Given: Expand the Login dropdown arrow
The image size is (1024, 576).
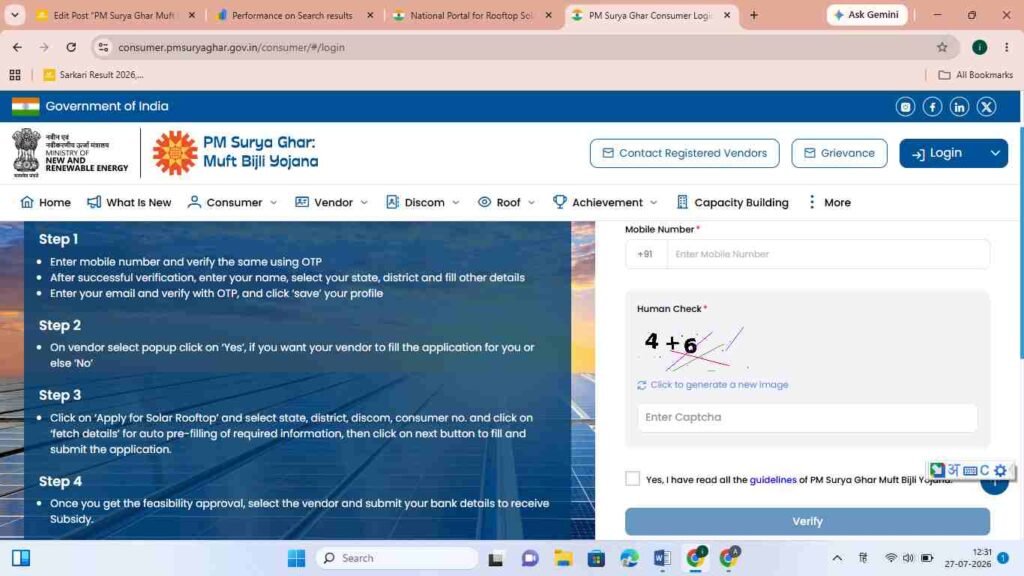Looking at the screenshot, I should coord(995,153).
